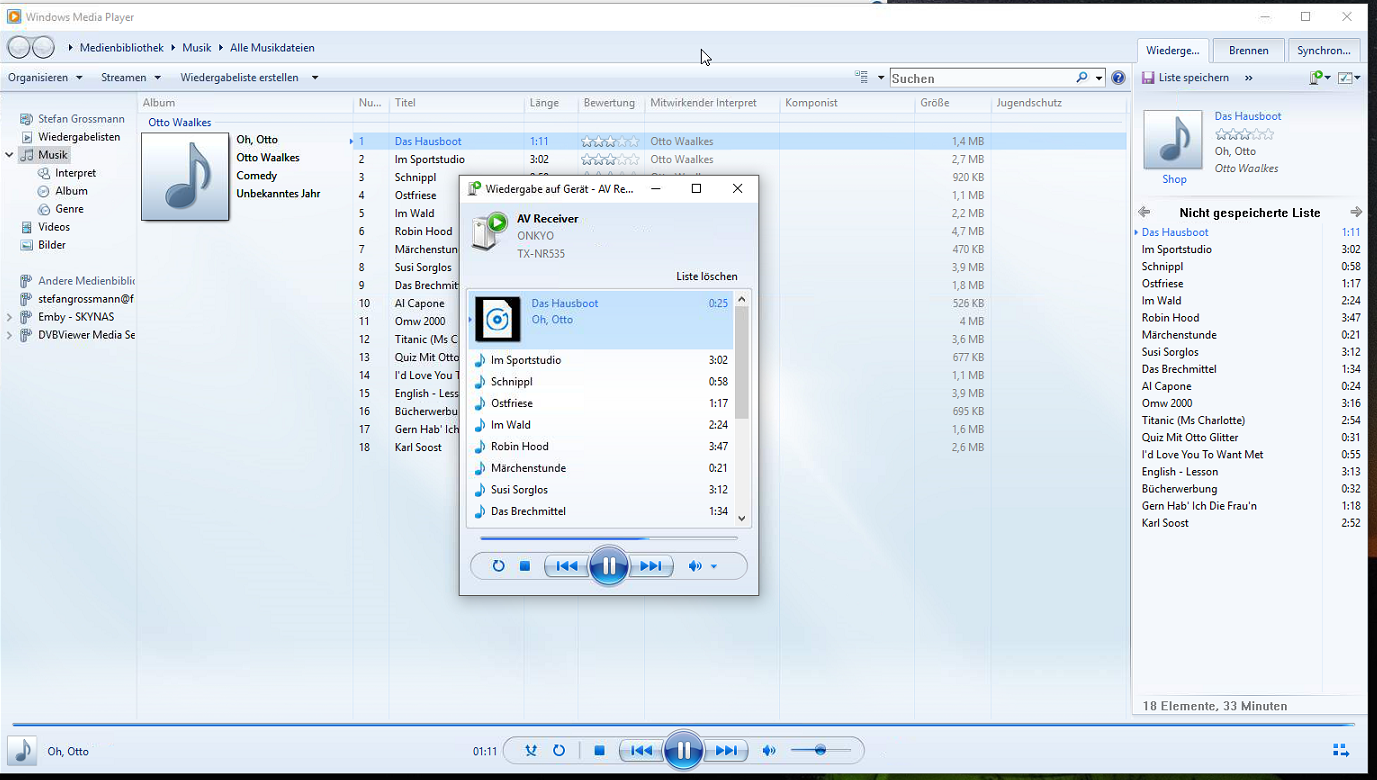Click the view options icon beside the search box

click(x=861, y=77)
